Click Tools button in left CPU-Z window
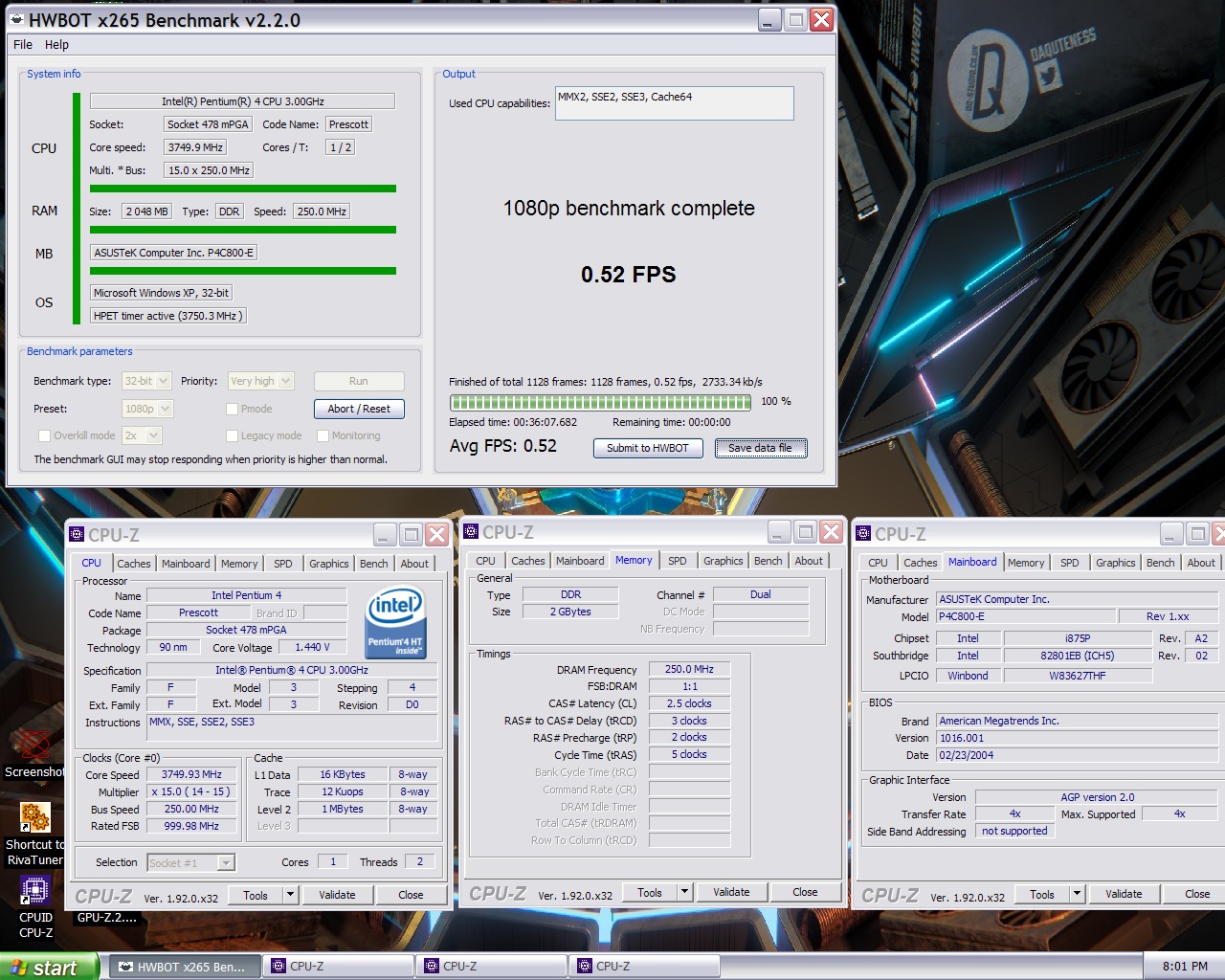Image resolution: width=1225 pixels, height=980 pixels. [256, 895]
